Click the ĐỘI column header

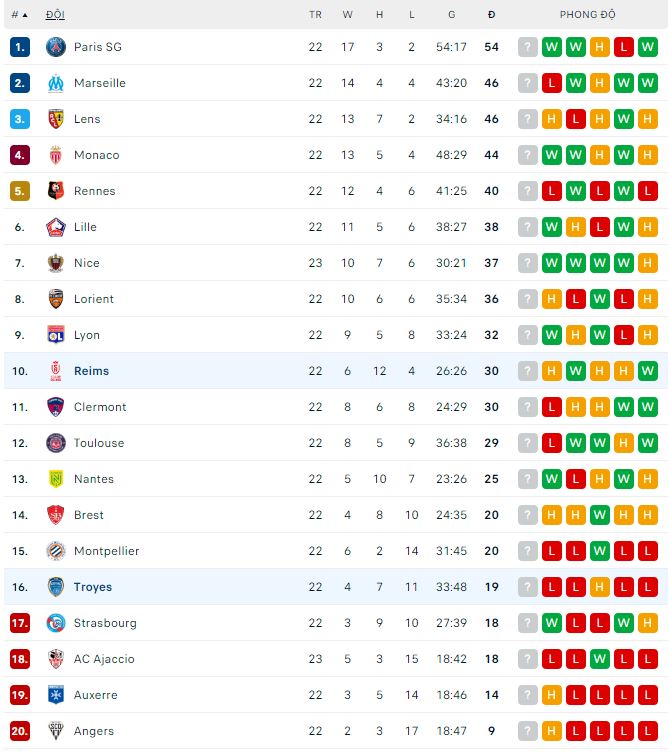(x=56, y=15)
